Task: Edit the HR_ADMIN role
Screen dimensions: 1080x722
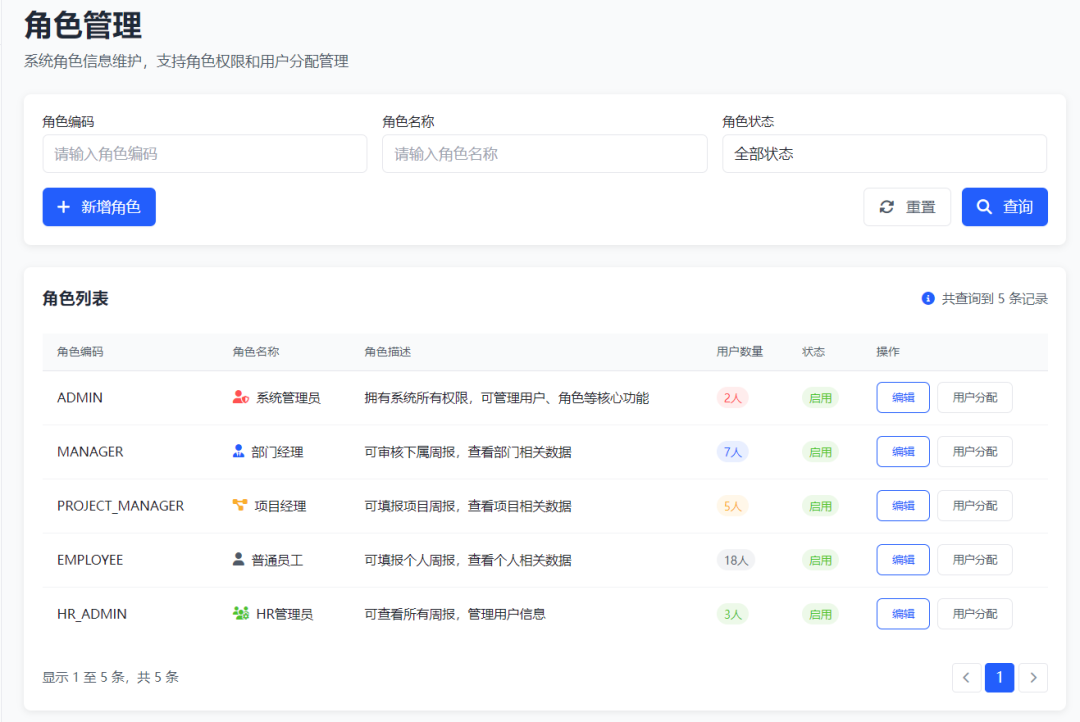Action: (903, 614)
